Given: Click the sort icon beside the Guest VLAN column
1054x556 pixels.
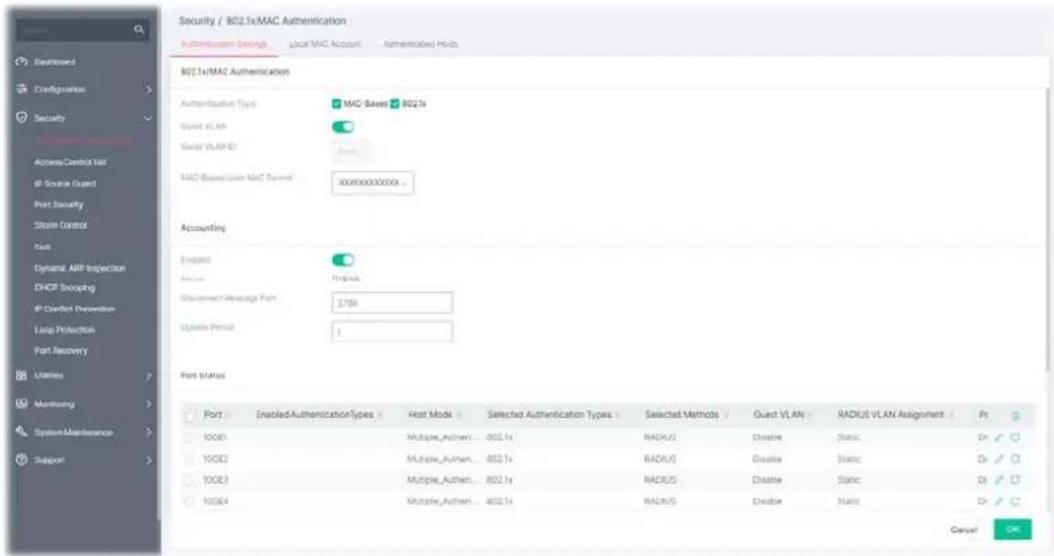Looking at the screenshot, I should (x=811, y=415).
